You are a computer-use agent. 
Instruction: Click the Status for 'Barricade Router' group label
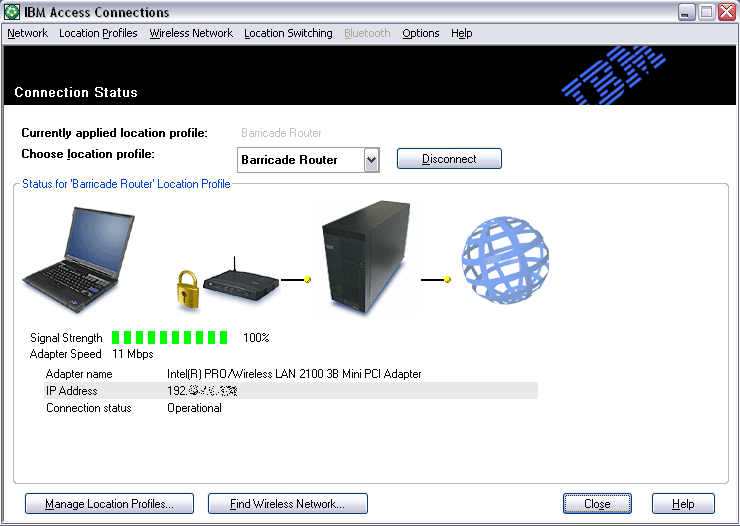[126, 184]
